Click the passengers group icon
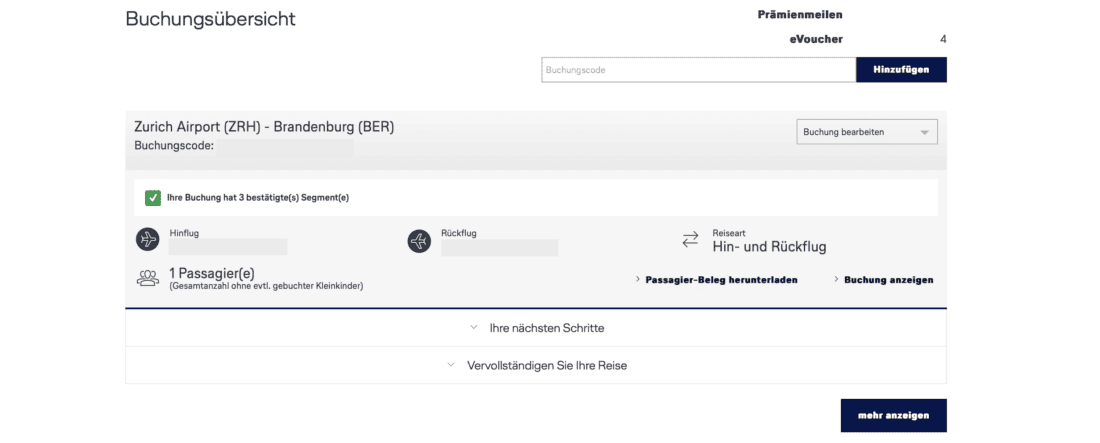The image size is (1100, 443). [x=148, y=279]
